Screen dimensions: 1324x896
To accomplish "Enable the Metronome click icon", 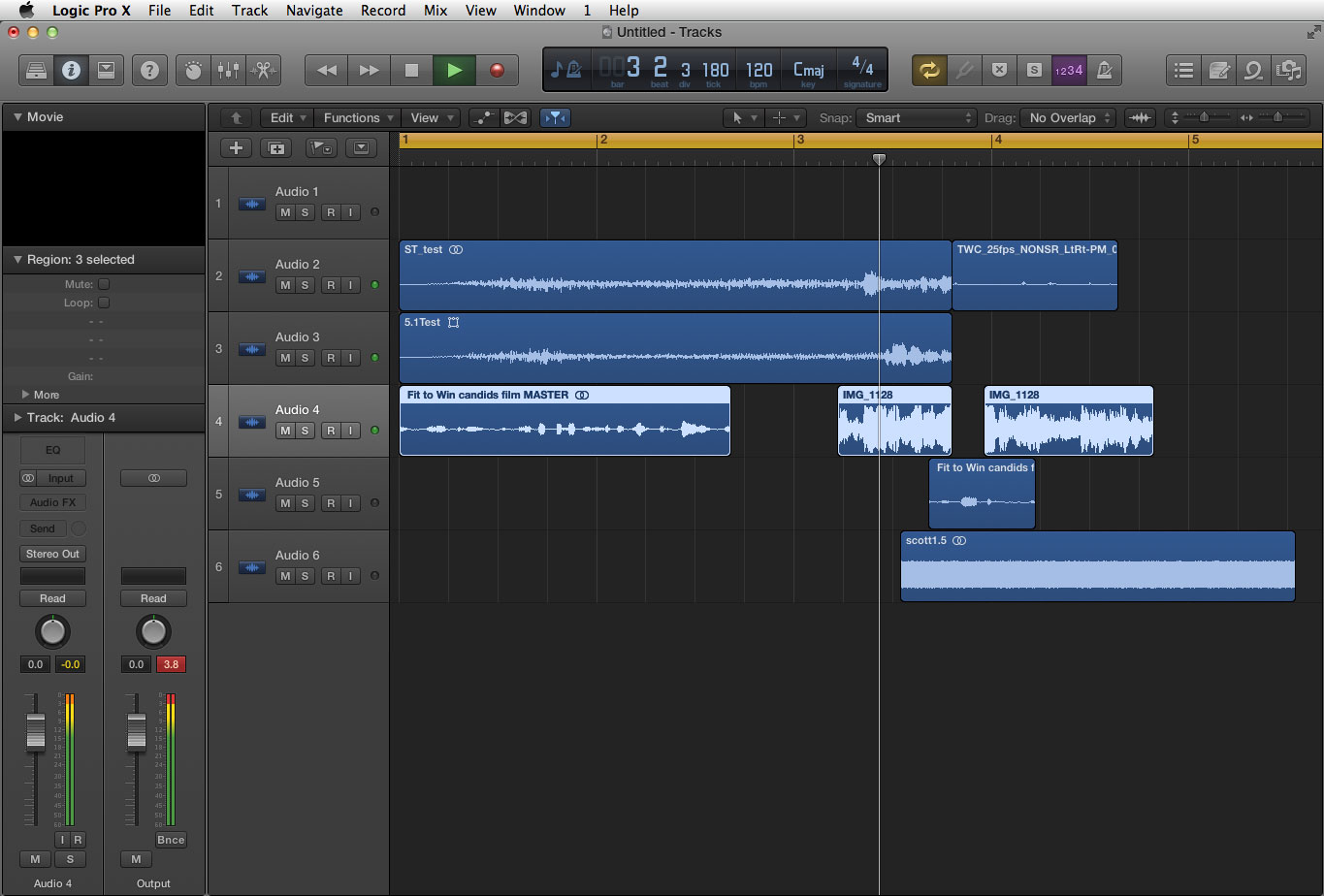I will pos(1105,70).
